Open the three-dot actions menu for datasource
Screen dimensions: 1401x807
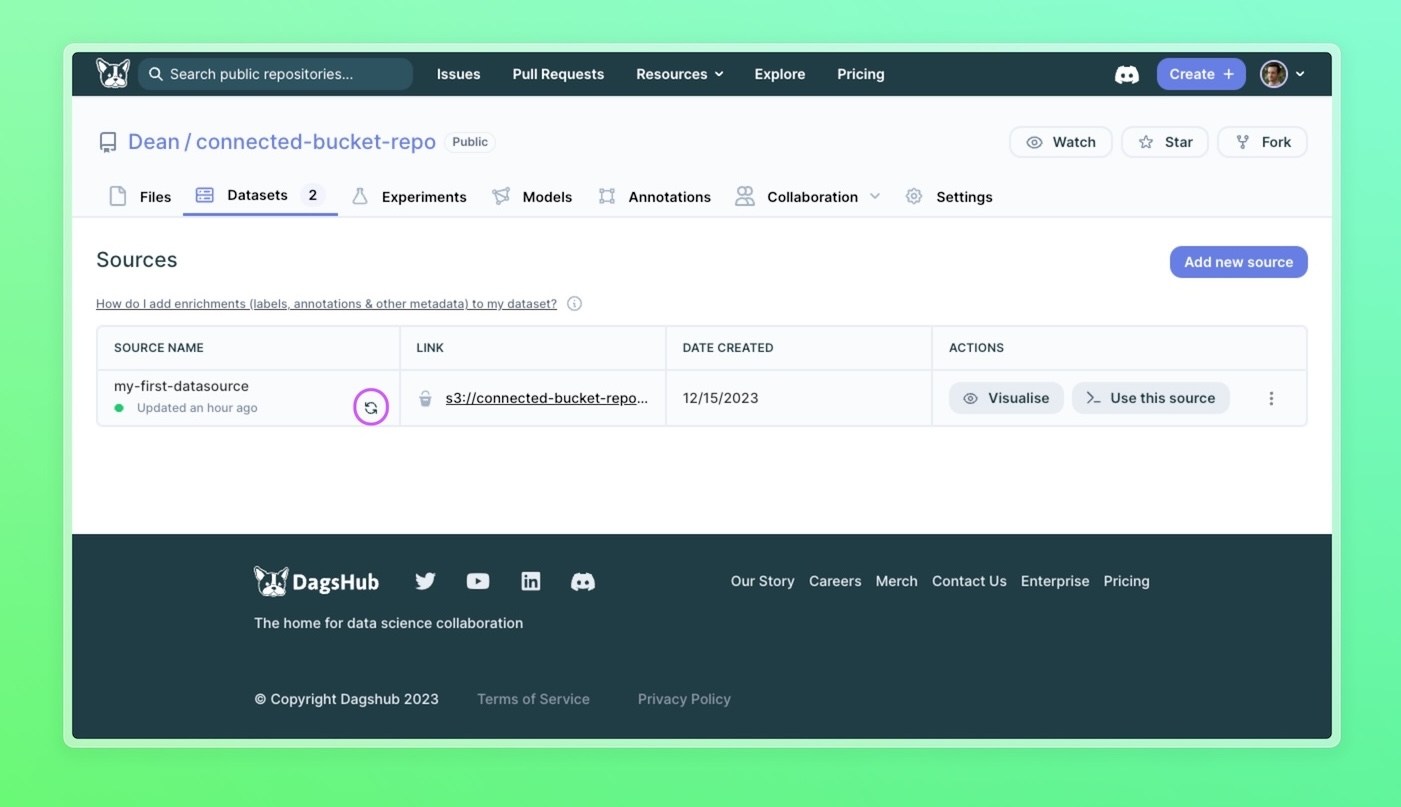(1271, 398)
